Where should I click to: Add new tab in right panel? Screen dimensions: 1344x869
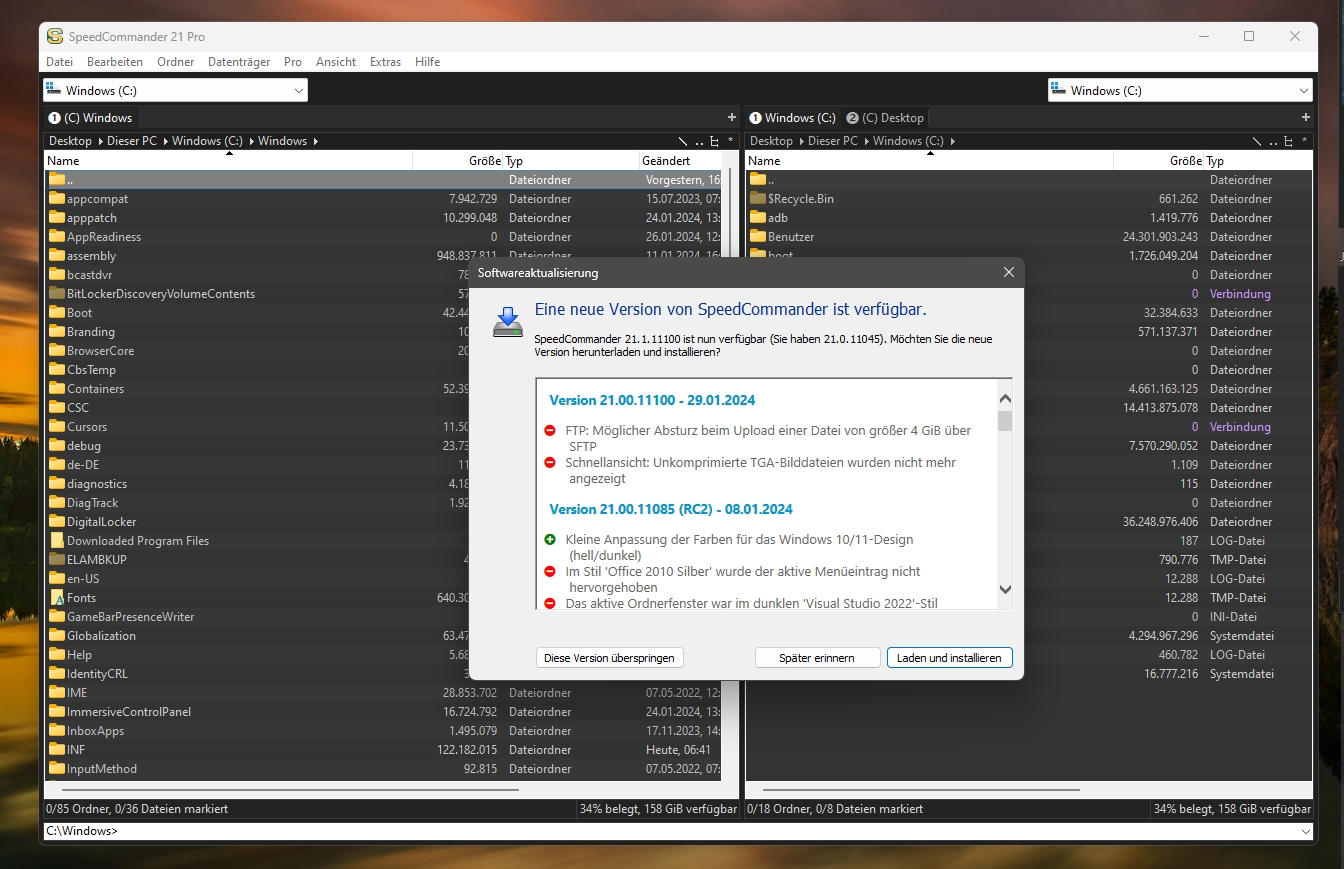1305,118
